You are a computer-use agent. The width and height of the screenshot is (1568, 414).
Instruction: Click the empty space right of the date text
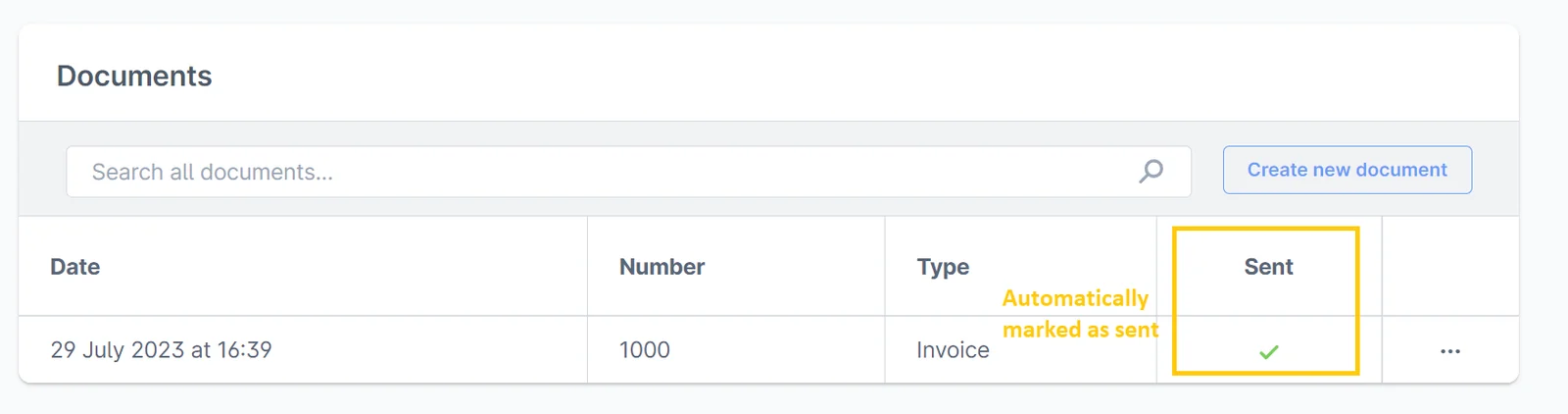(x=429, y=350)
